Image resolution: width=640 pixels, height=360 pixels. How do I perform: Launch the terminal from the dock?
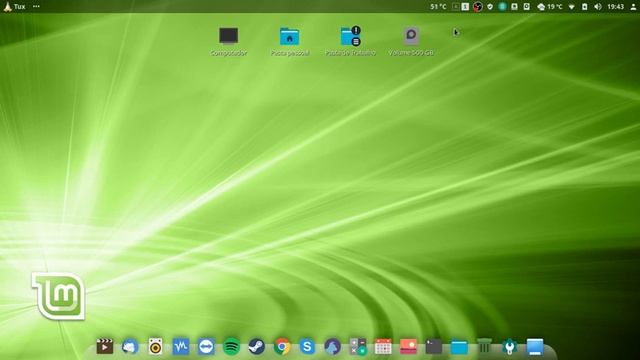[433, 347]
